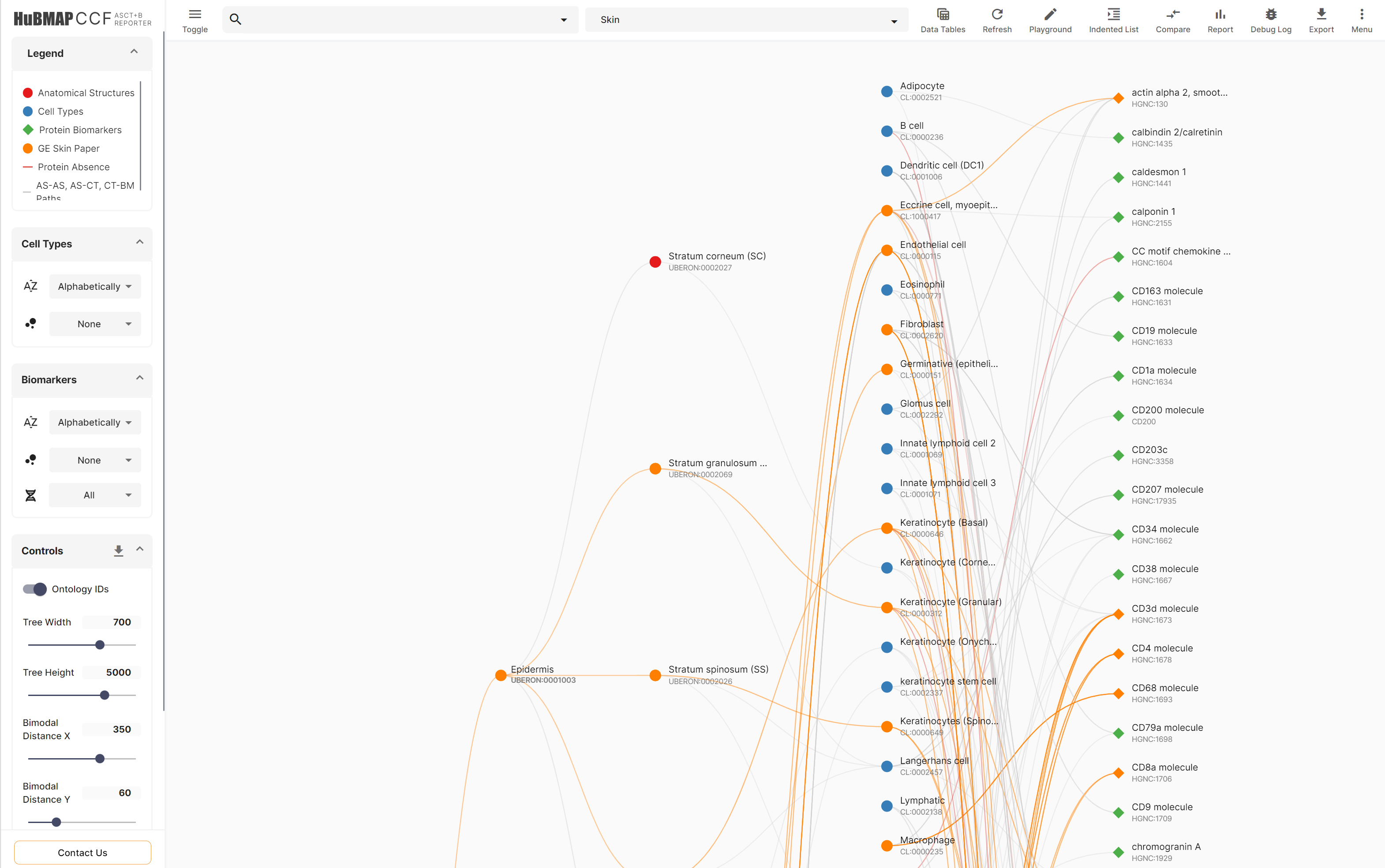Screen dimensions: 1385x868
Task: Open the Skin organ dropdown
Action: [x=746, y=20]
